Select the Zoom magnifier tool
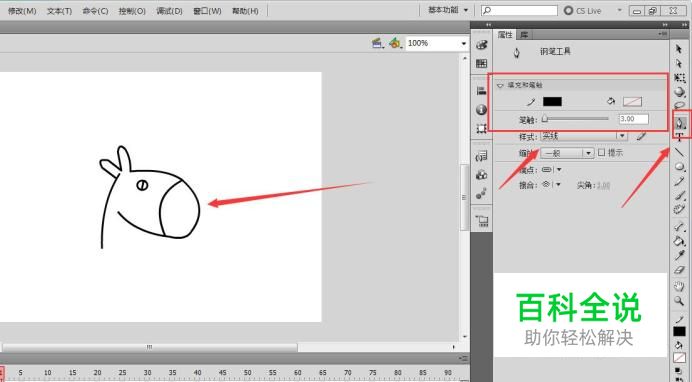 coord(679,301)
